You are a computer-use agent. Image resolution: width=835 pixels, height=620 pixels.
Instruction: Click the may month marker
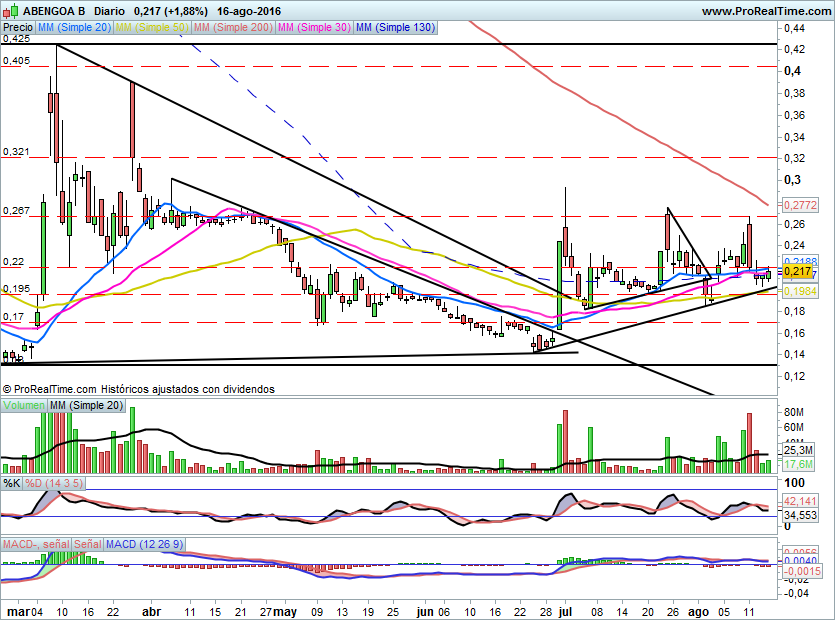click(285, 612)
